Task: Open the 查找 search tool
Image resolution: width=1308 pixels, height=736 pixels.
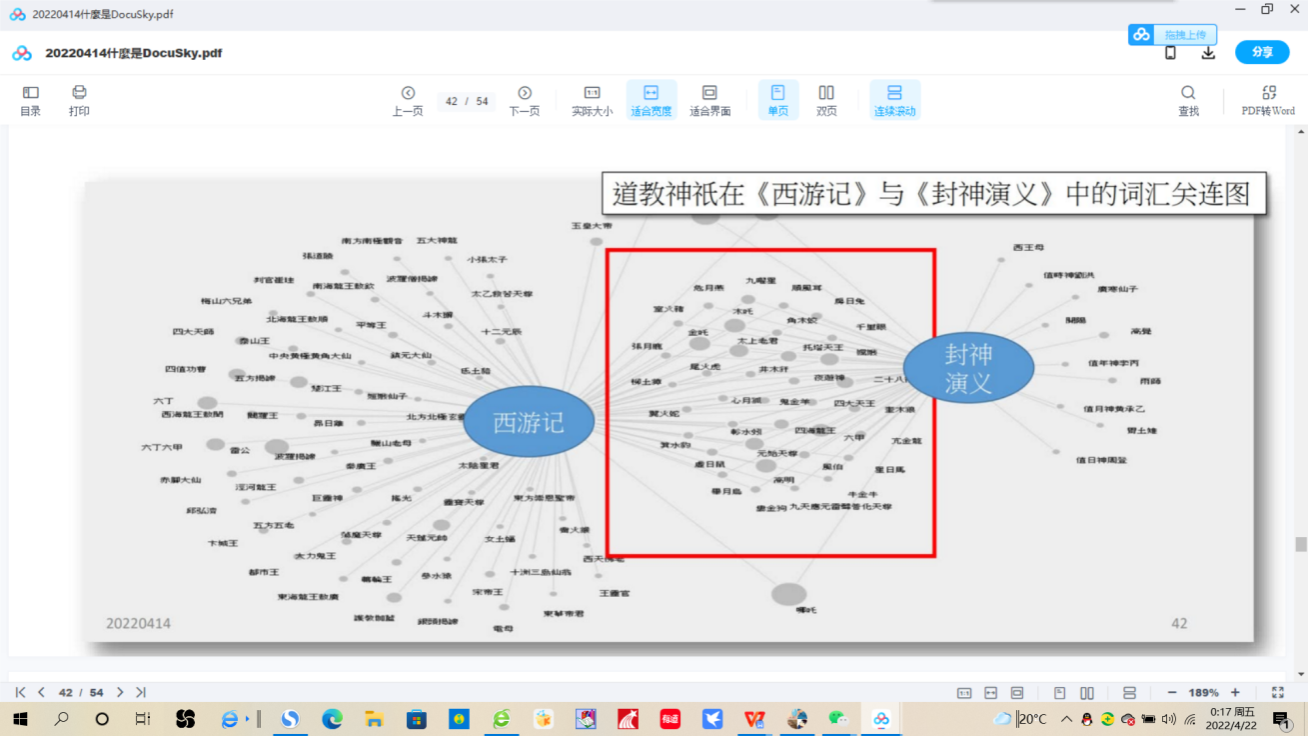Action: click(x=1188, y=100)
